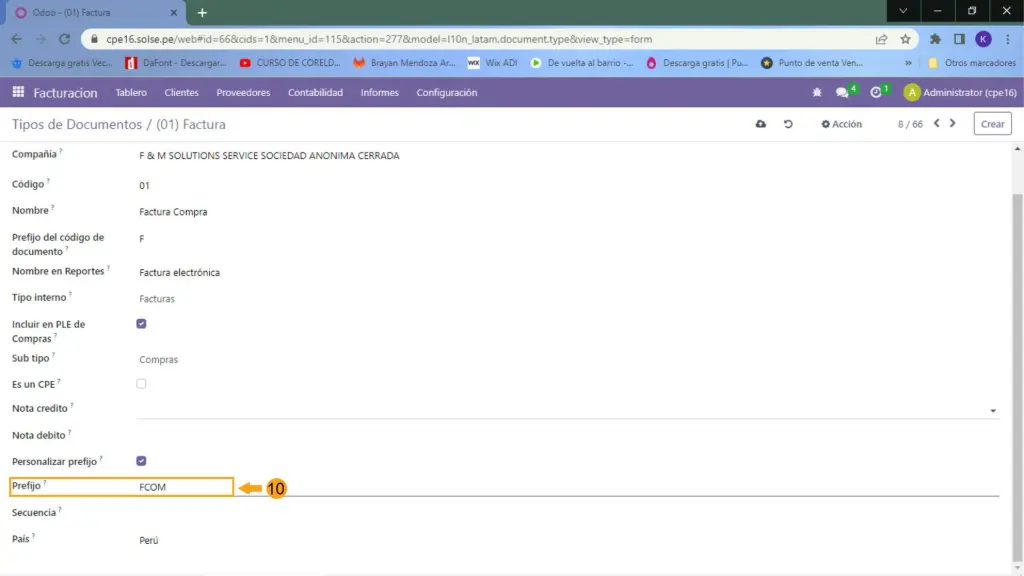
Task: Toggle Incluir en PLE de Compras checkbox
Action: [141, 324]
